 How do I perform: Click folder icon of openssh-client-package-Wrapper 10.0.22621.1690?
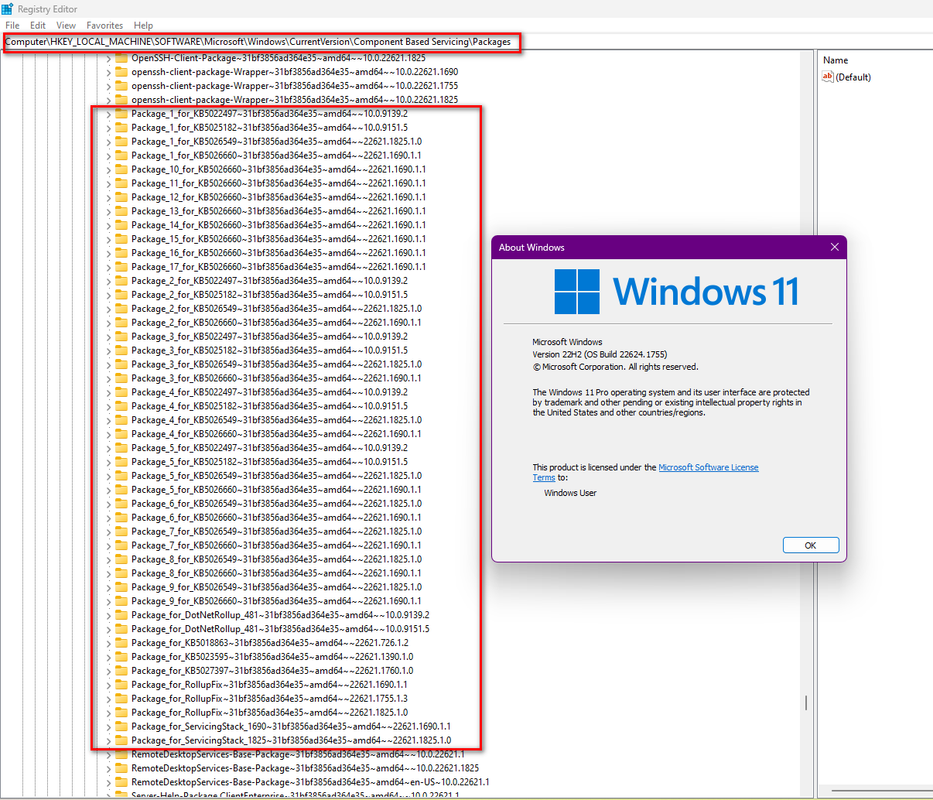121,72
